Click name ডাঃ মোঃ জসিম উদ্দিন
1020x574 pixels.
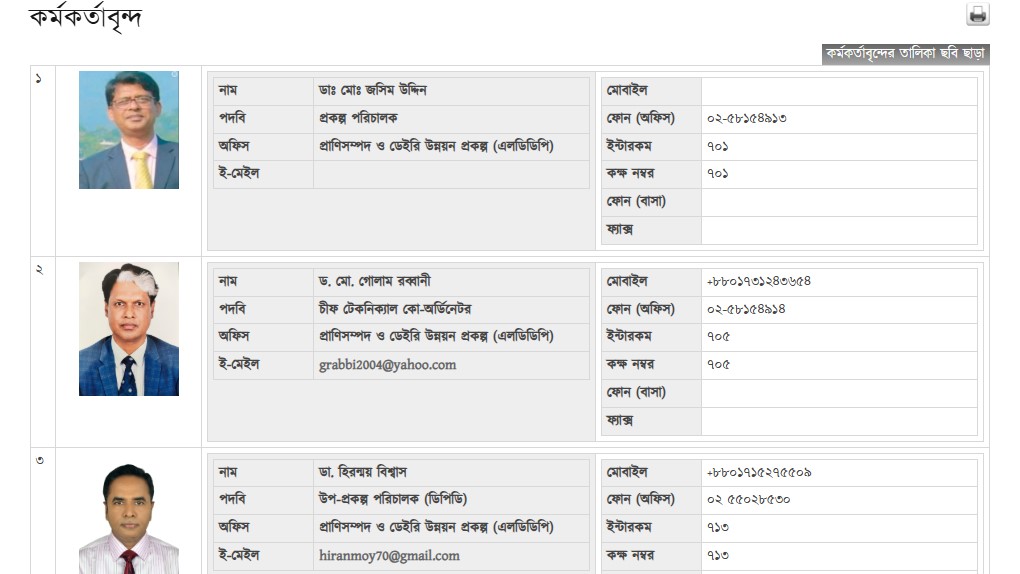(x=373, y=90)
